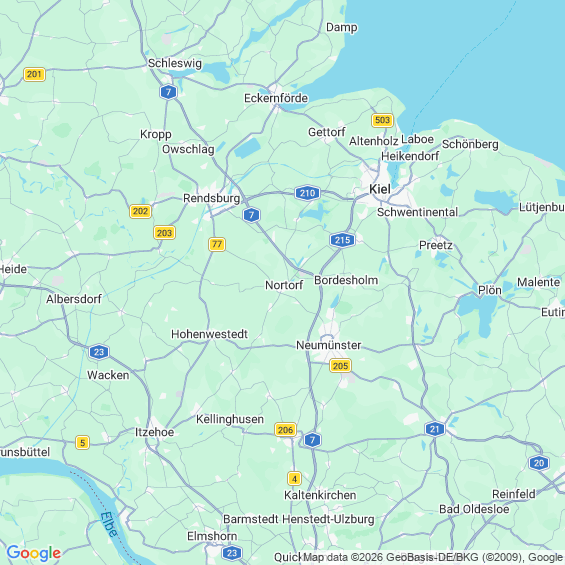Click the map data copyright text
565x565 pixels.
tap(419, 557)
